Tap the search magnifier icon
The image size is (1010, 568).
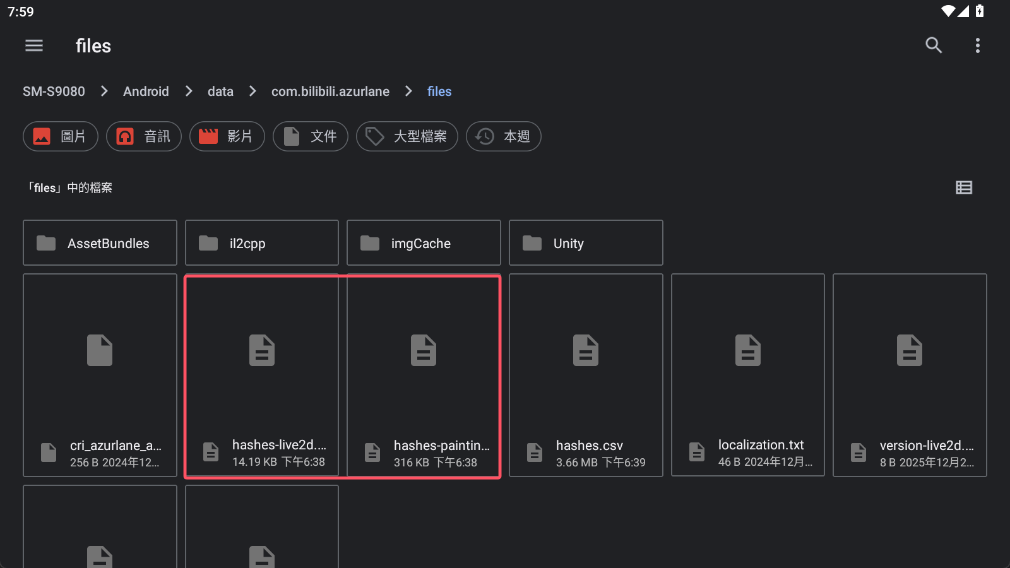tap(933, 45)
